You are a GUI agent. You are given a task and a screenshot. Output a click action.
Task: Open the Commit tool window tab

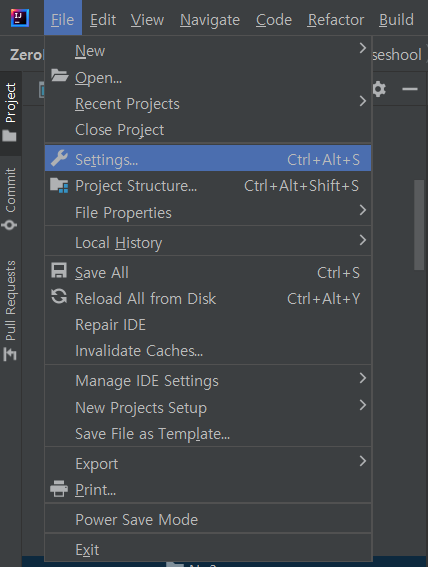click(10, 198)
